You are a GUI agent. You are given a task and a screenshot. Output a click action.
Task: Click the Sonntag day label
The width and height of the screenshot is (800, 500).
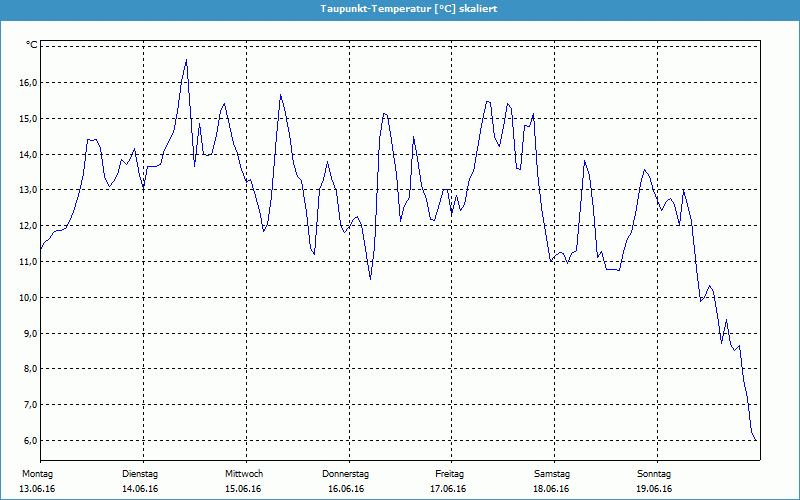pos(654,473)
